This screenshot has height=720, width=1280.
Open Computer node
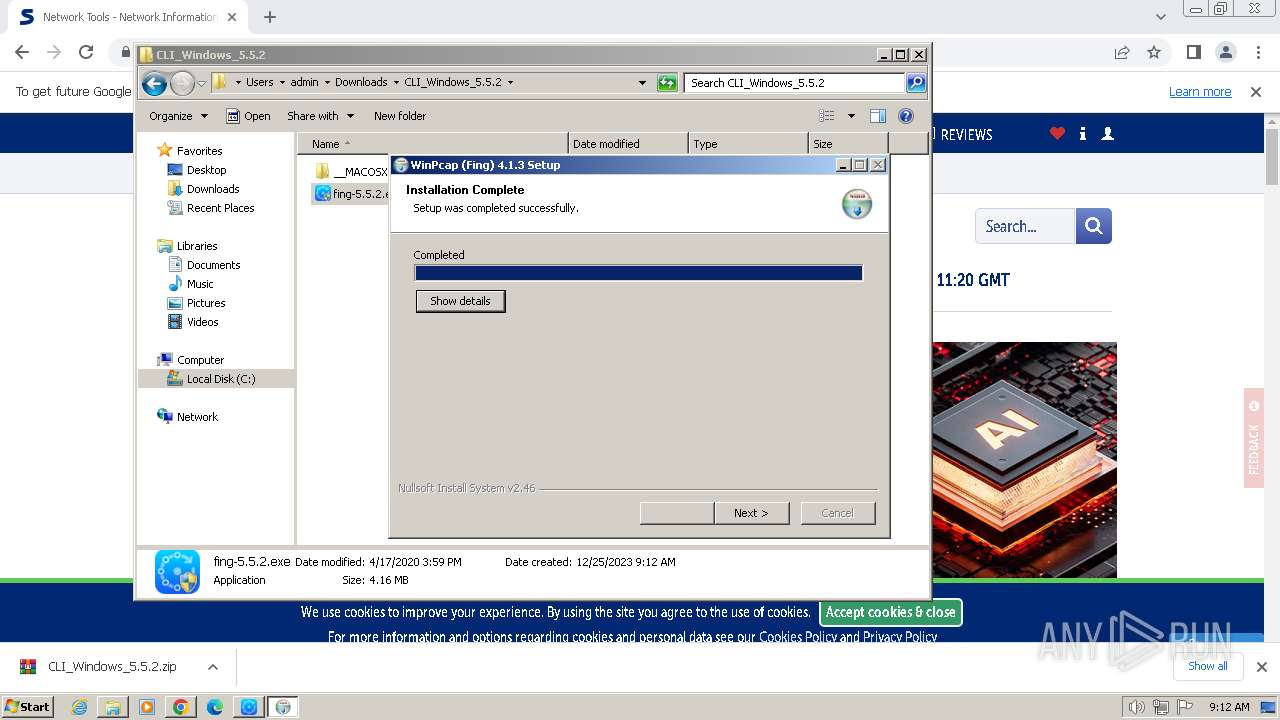click(x=200, y=360)
